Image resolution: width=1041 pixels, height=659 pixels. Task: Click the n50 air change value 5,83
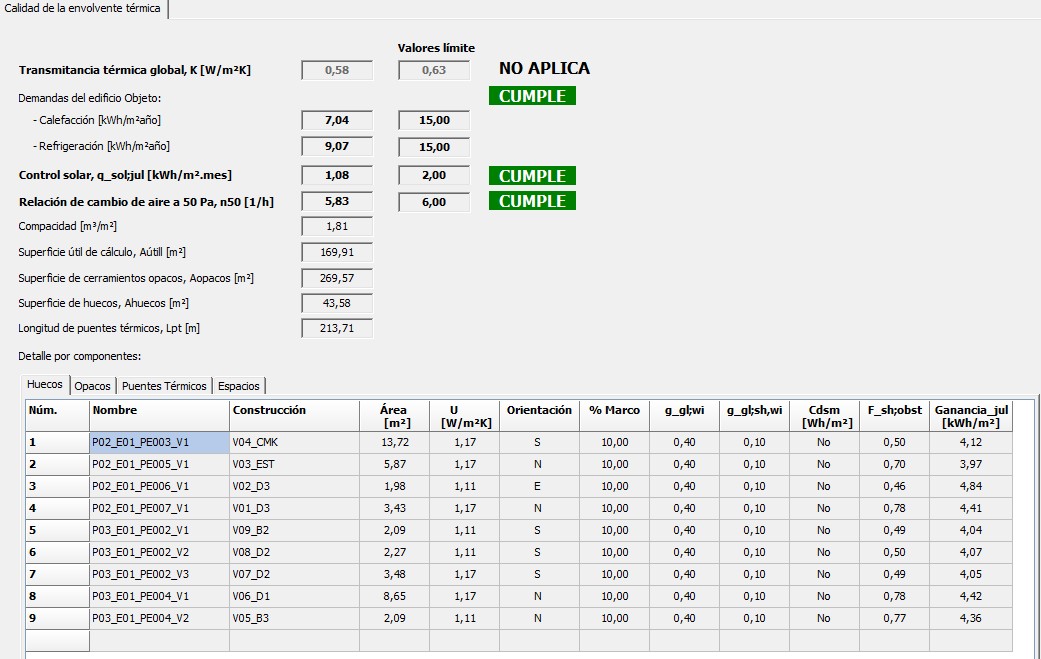click(x=337, y=201)
